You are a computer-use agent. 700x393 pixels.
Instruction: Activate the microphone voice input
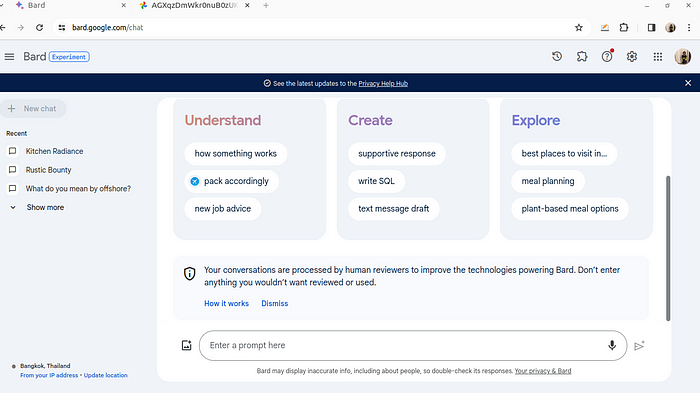coord(612,345)
